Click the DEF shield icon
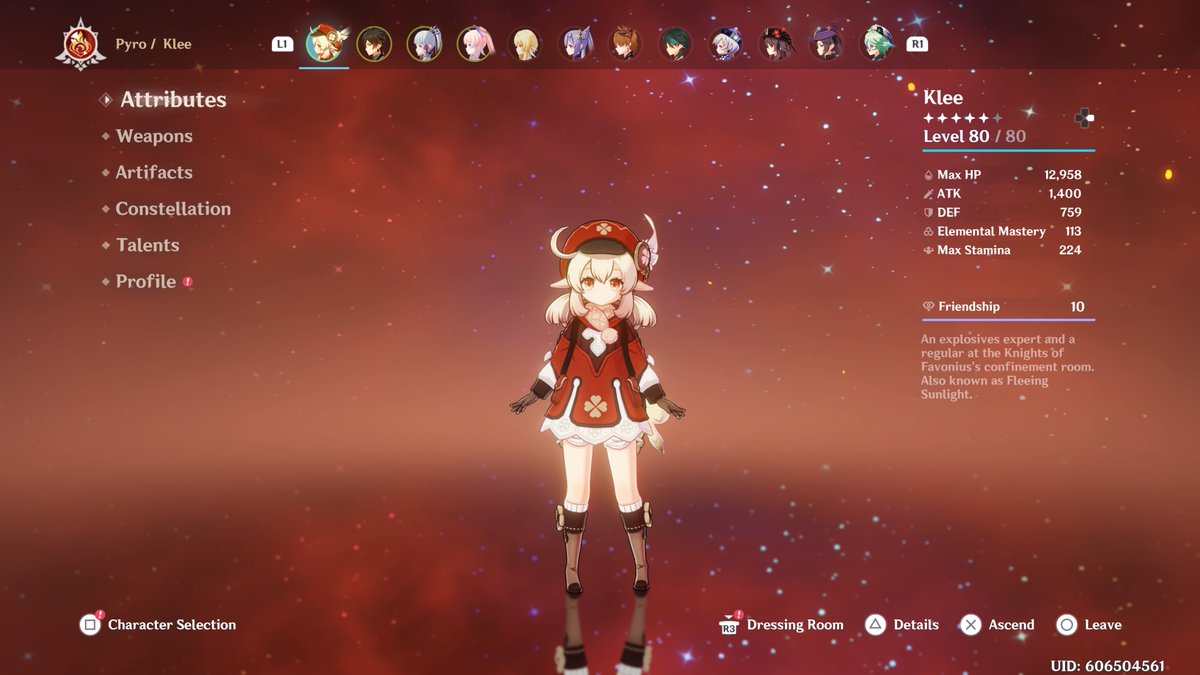The height and width of the screenshot is (675, 1200). point(928,213)
